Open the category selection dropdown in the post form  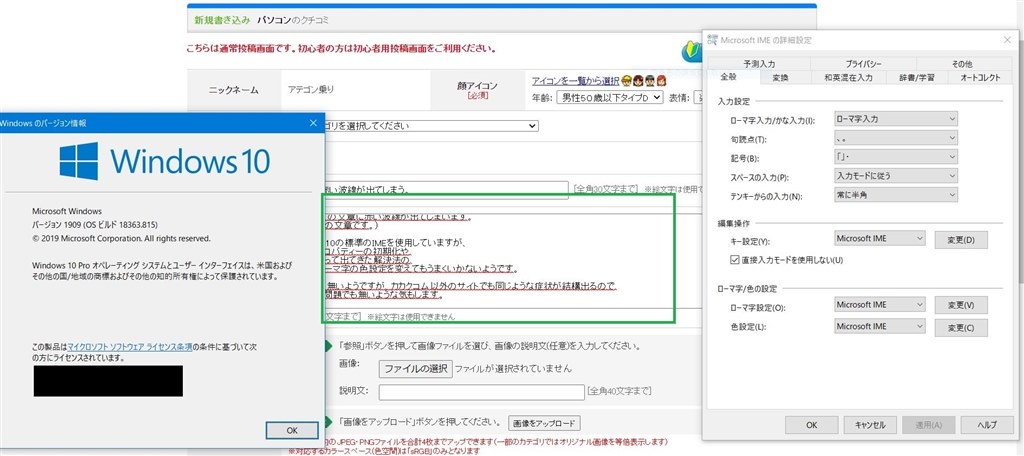[431, 125]
